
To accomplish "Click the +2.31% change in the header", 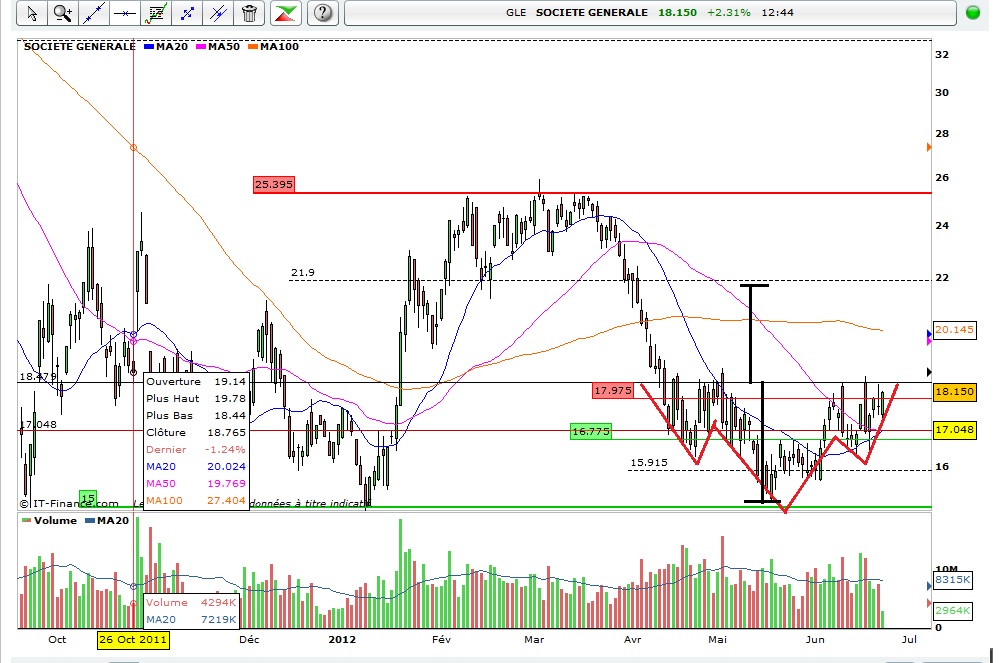I will (728, 13).
